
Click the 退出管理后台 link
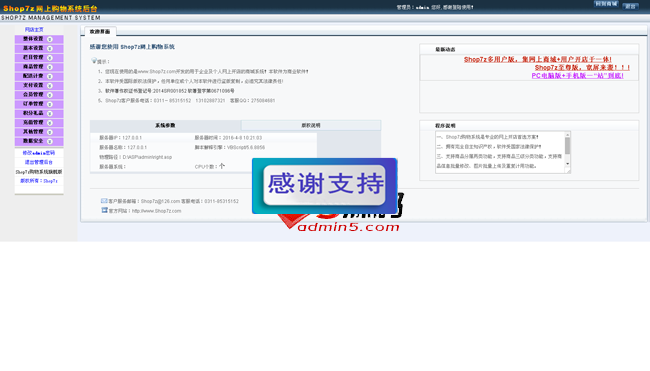[39, 162]
